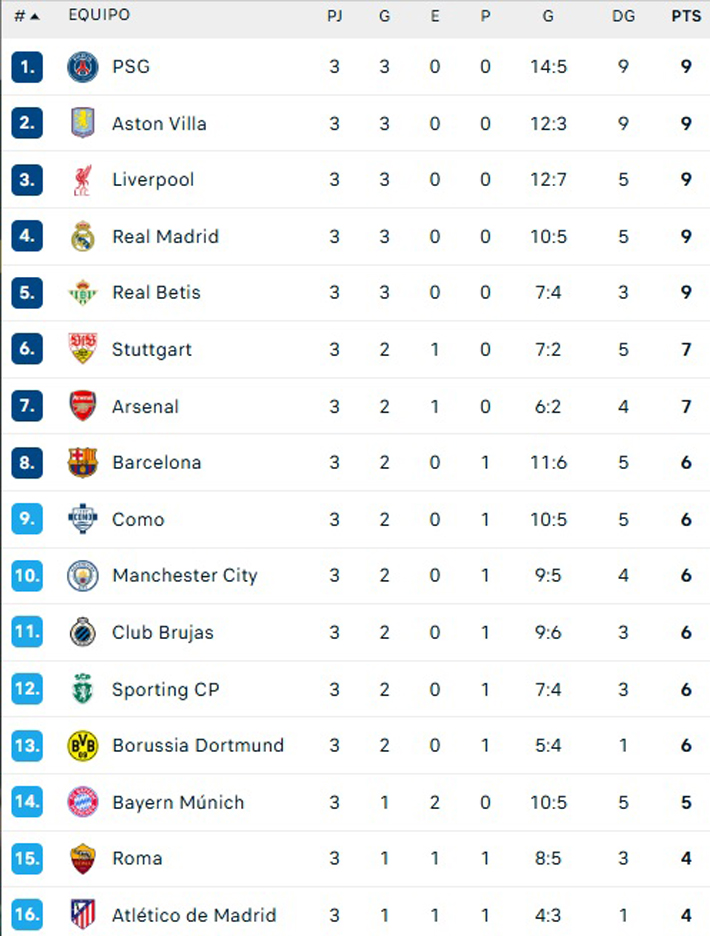The image size is (710, 936).
Task: Click the Stuttgart team logo
Action: click(x=82, y=349)
